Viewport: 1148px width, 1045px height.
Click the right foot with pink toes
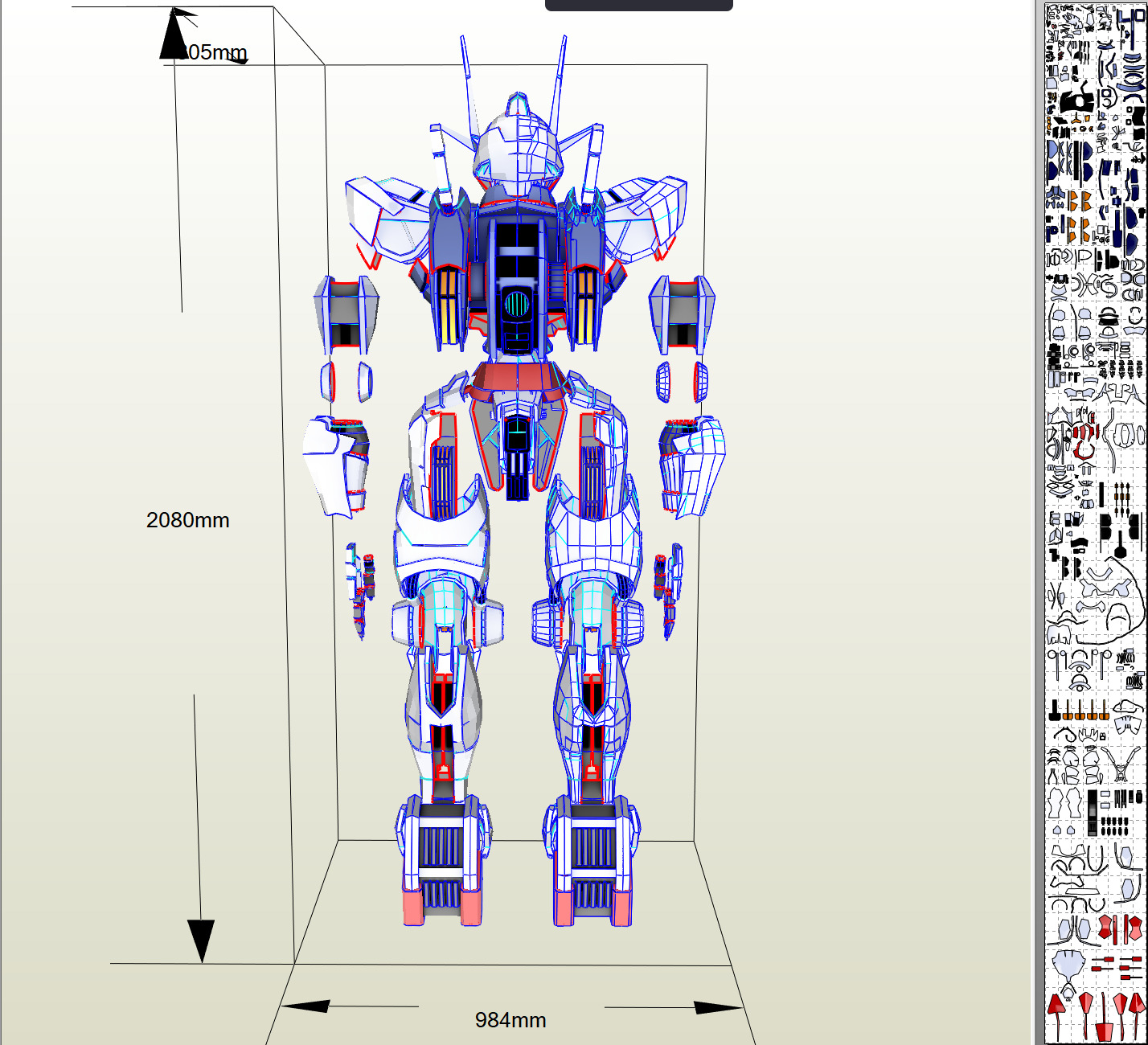(x=593, y=861)
